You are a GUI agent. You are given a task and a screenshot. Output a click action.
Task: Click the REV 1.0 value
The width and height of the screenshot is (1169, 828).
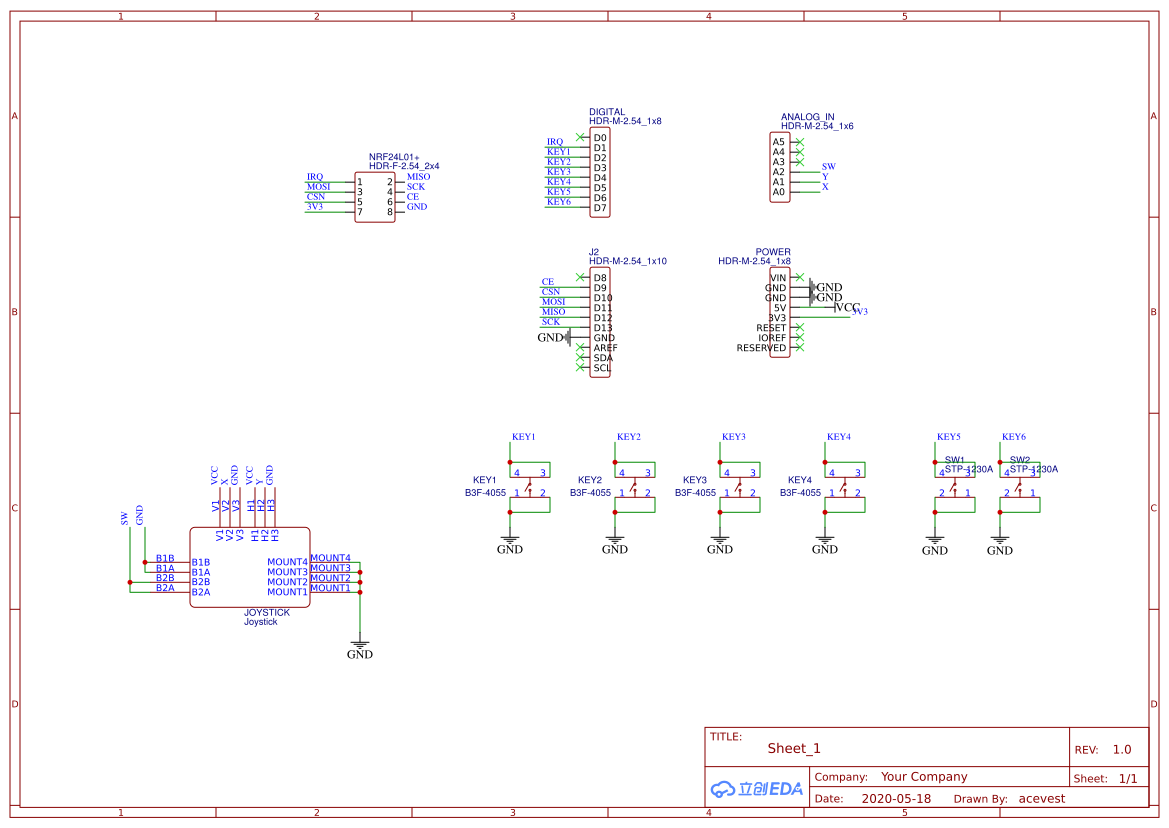tap(1122, 750)
